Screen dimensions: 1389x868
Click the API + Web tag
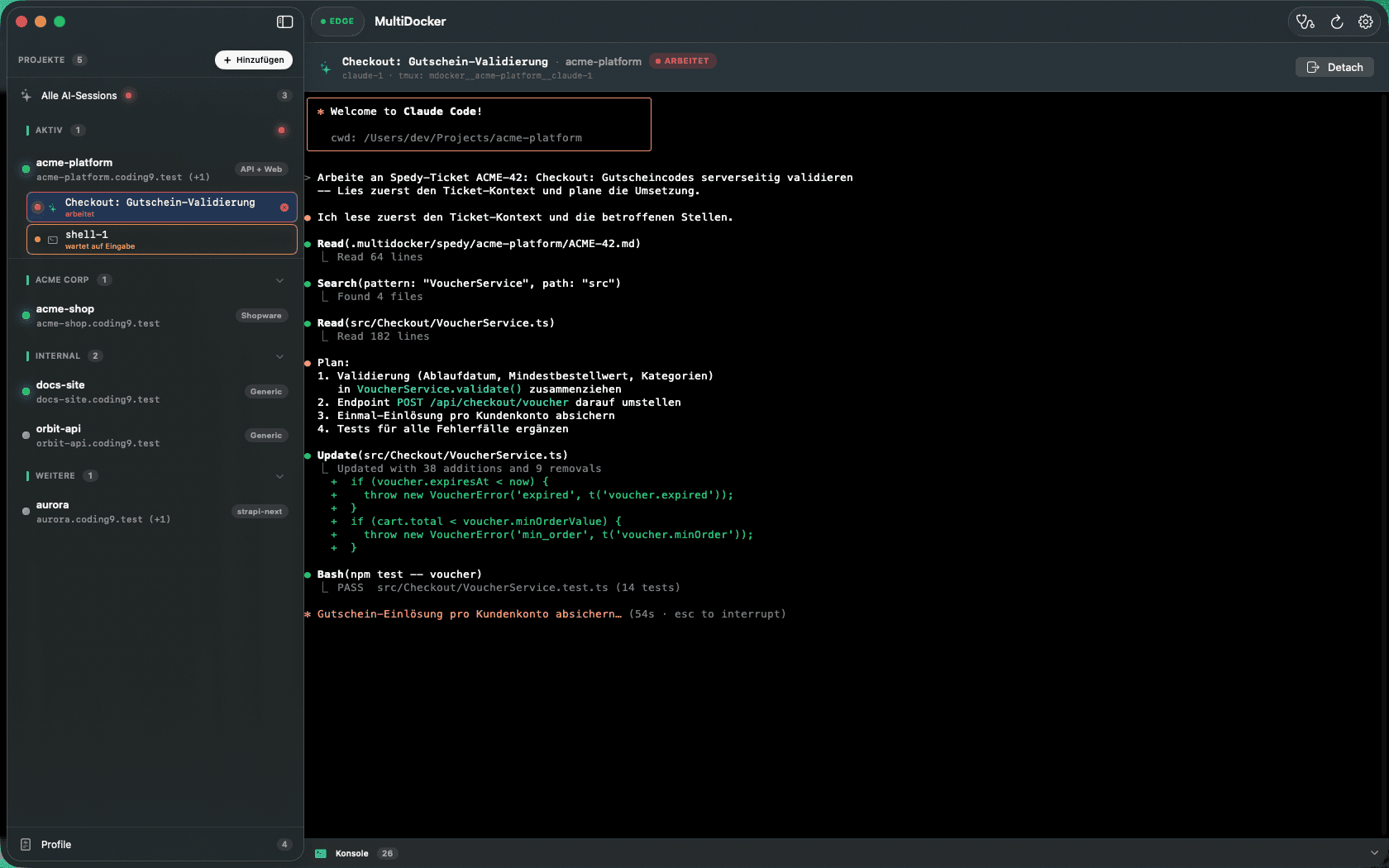tap(261, 169)
